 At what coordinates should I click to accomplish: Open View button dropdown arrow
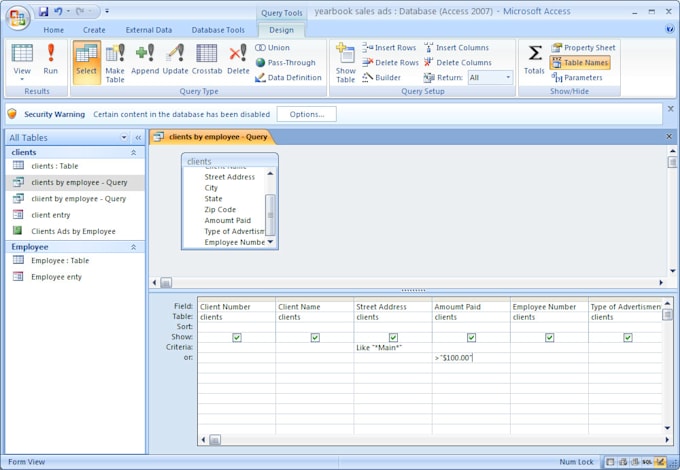[x=22, y=79]
